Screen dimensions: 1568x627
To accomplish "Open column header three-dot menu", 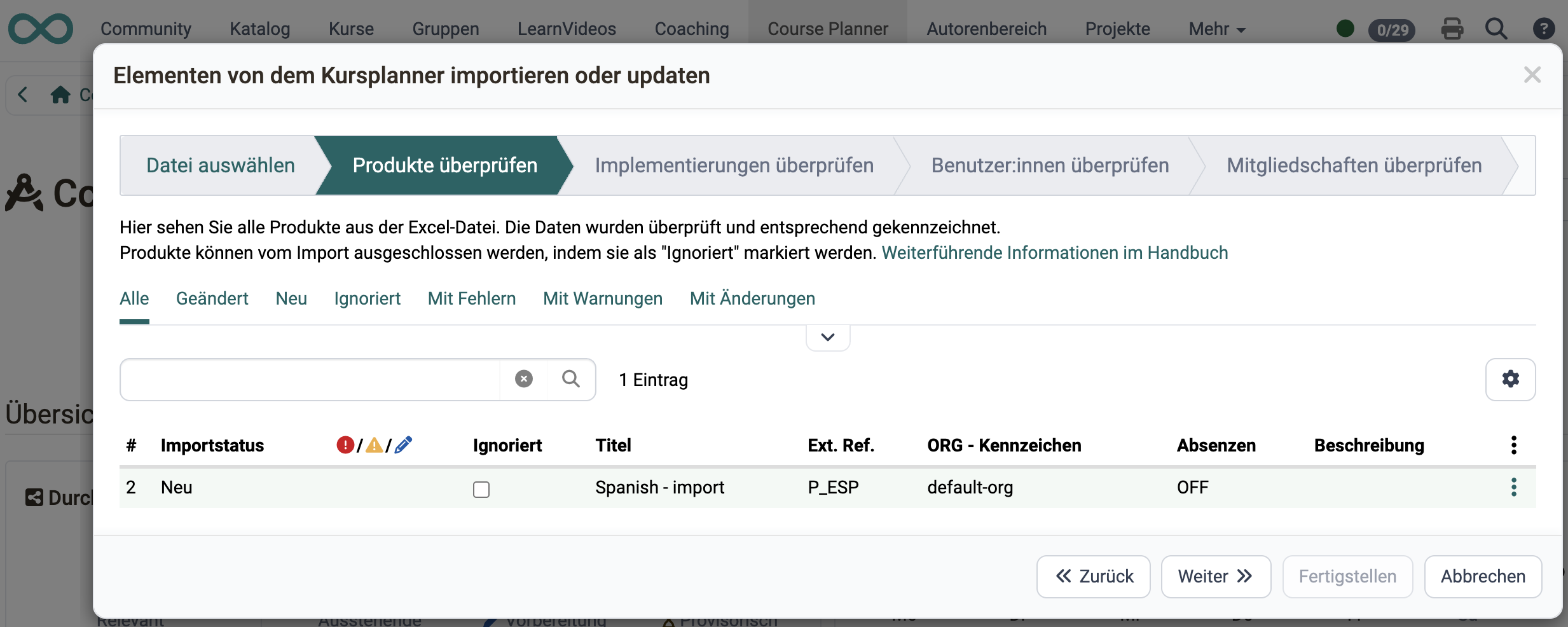I will [1514, 445].
